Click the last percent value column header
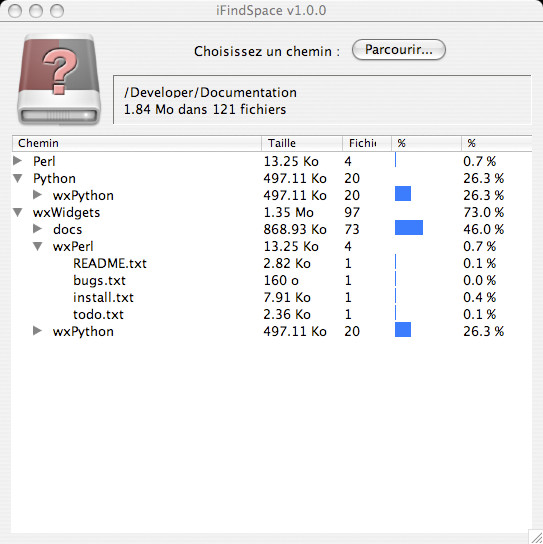 497,143
